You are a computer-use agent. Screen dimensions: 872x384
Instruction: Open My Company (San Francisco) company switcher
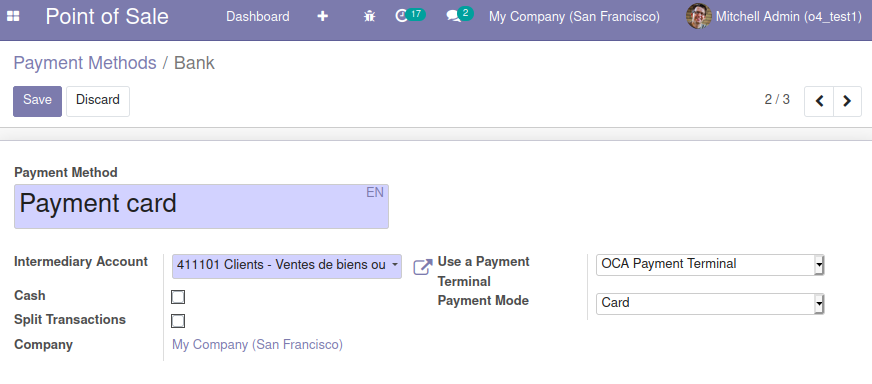pyautogui.click(x=574, y=17)
